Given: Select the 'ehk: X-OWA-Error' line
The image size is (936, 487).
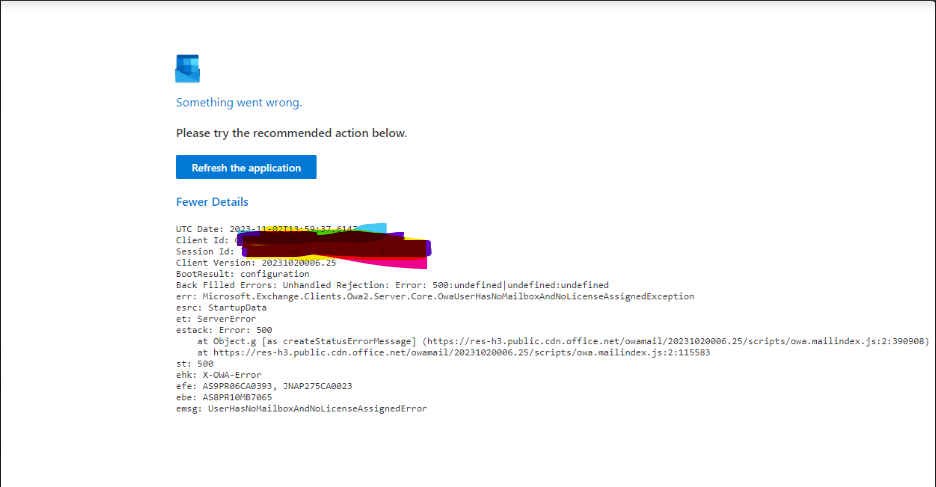Looking at the screenshot, I should click(218, 375).
